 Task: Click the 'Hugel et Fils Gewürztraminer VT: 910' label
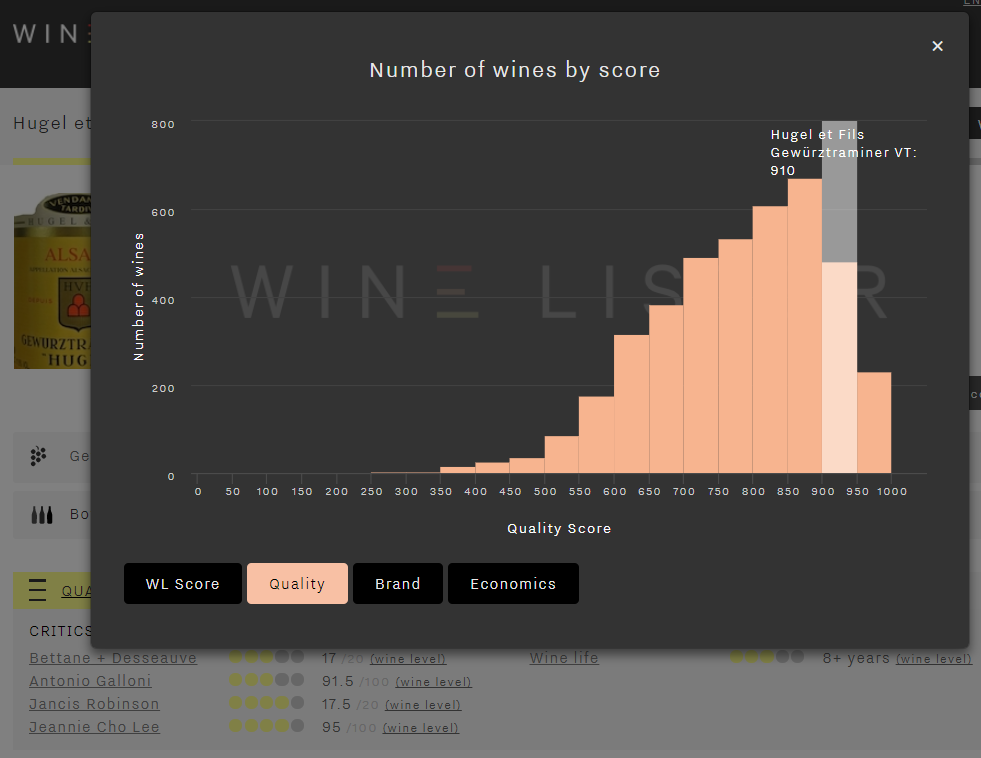point(843,153)
